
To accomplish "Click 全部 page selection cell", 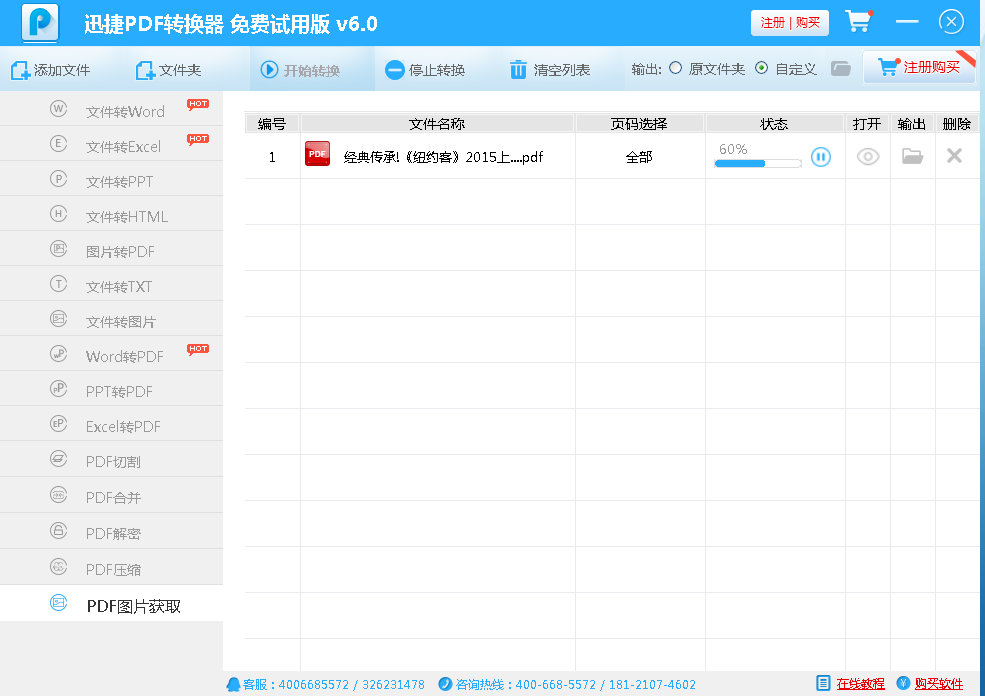I will point(639,157).
